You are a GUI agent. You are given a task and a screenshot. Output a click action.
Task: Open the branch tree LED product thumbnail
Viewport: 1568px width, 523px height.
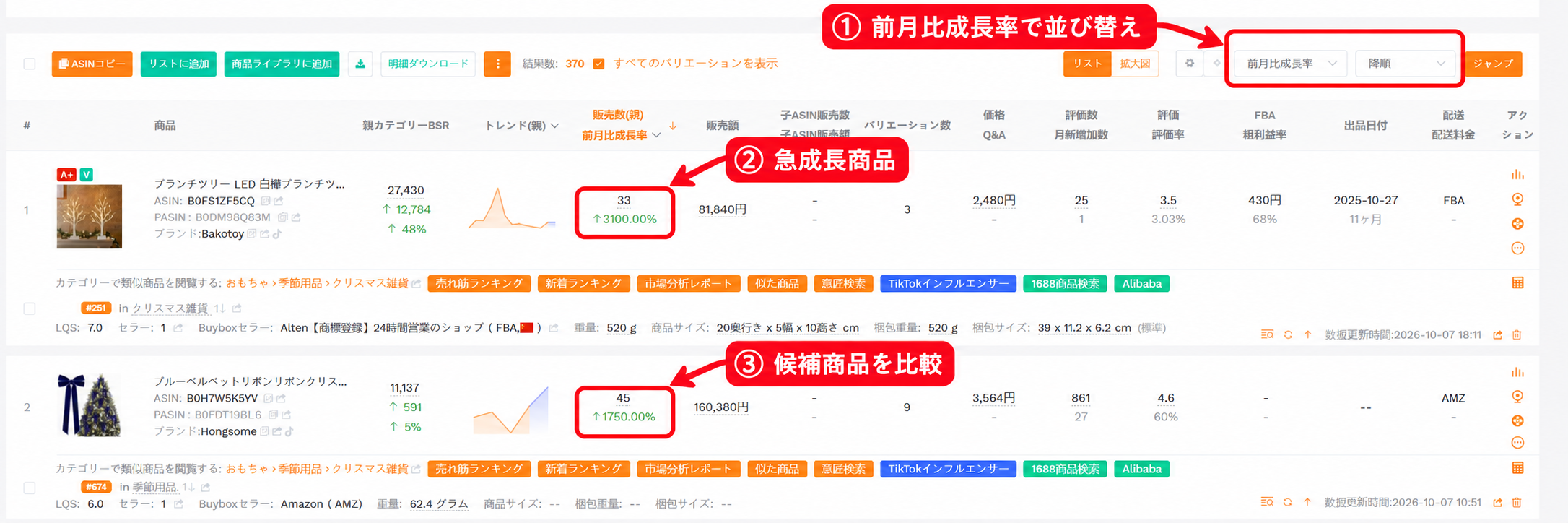point(90,216)
